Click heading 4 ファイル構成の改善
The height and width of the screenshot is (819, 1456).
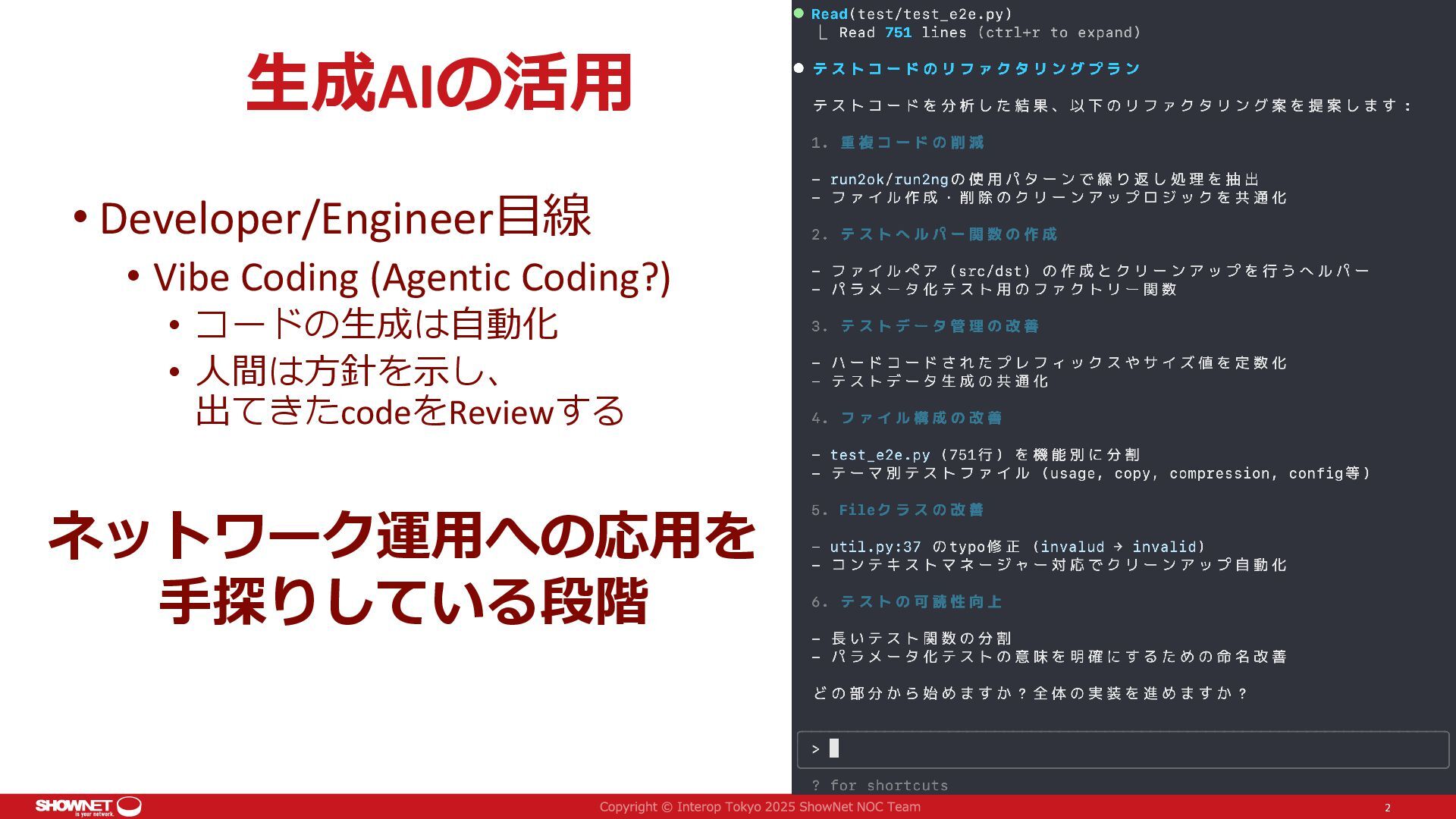coord(921,418)
